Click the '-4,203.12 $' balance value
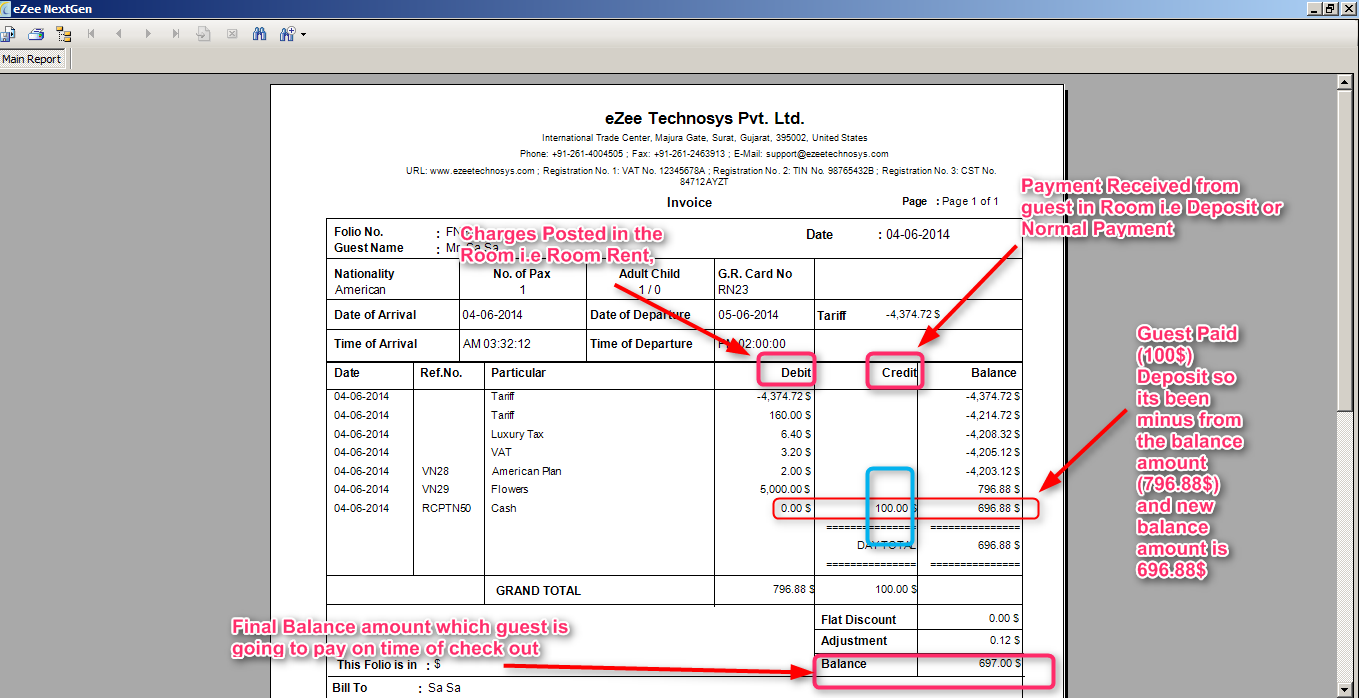 click(992, 471)
